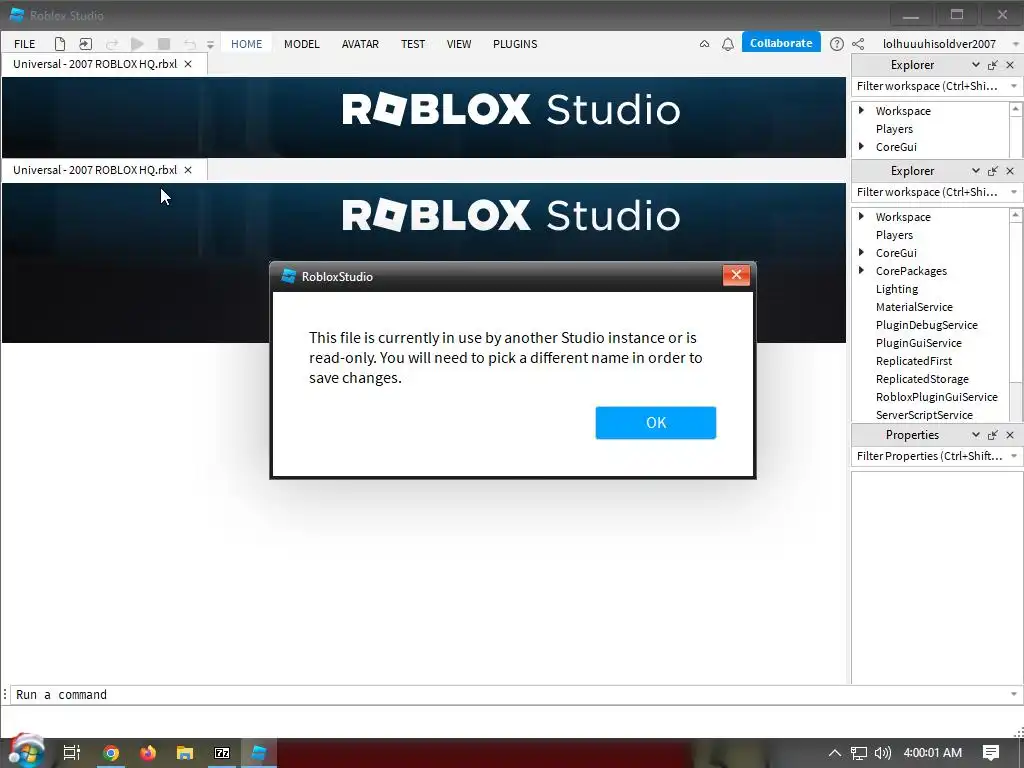Open the Properties panel options chevron
1024x768 pixels.
(x=976, y=435)
